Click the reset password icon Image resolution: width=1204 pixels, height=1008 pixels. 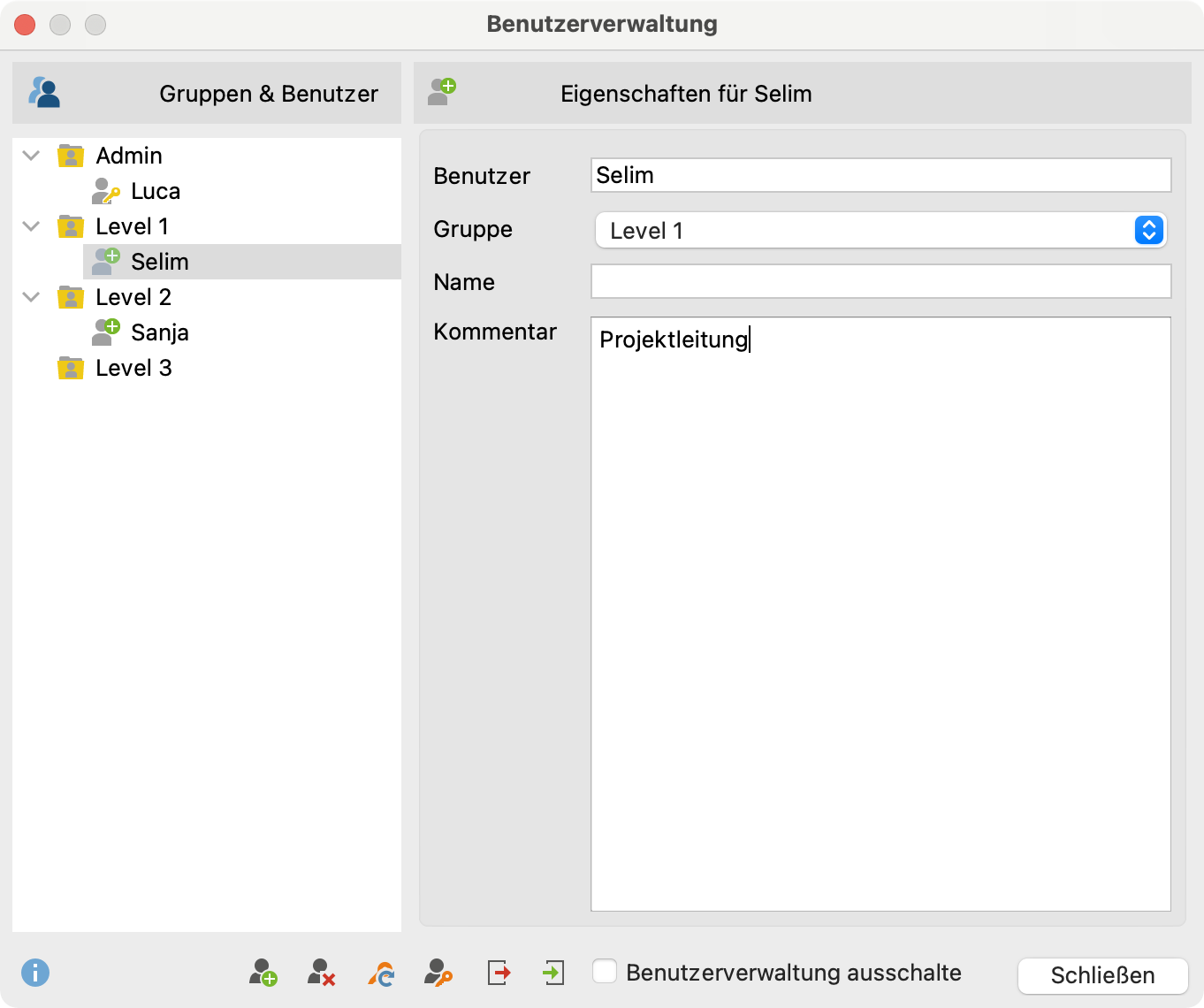point(381,973)
